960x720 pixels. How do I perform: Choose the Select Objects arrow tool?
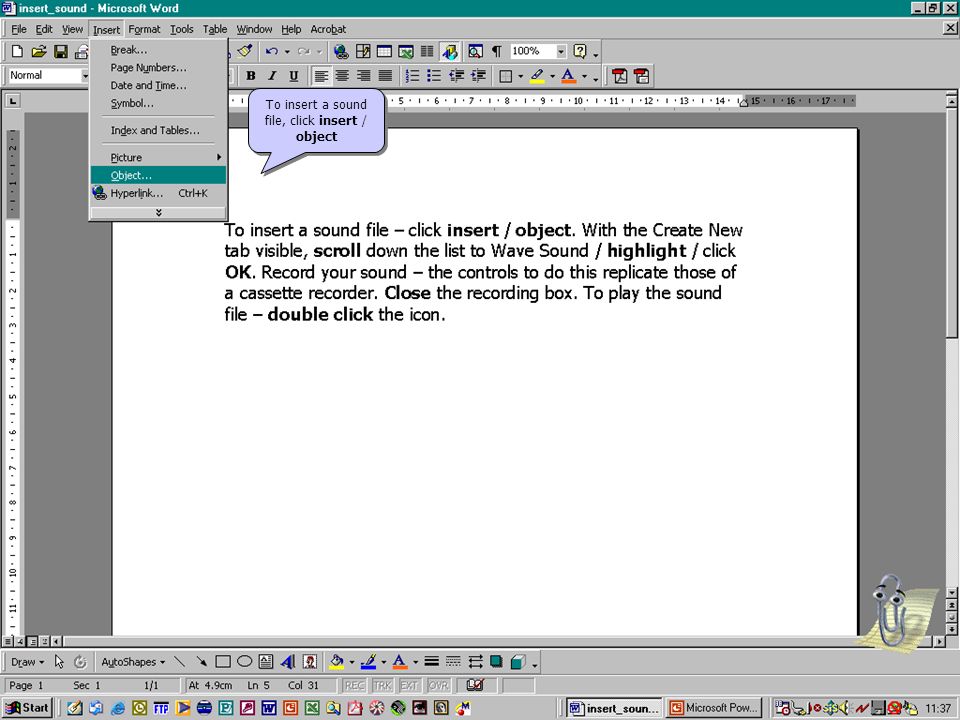(x=59, y=662)
